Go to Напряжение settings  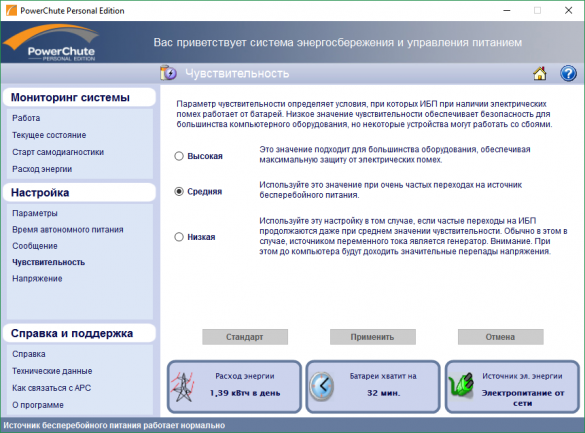tap(37, 279)
